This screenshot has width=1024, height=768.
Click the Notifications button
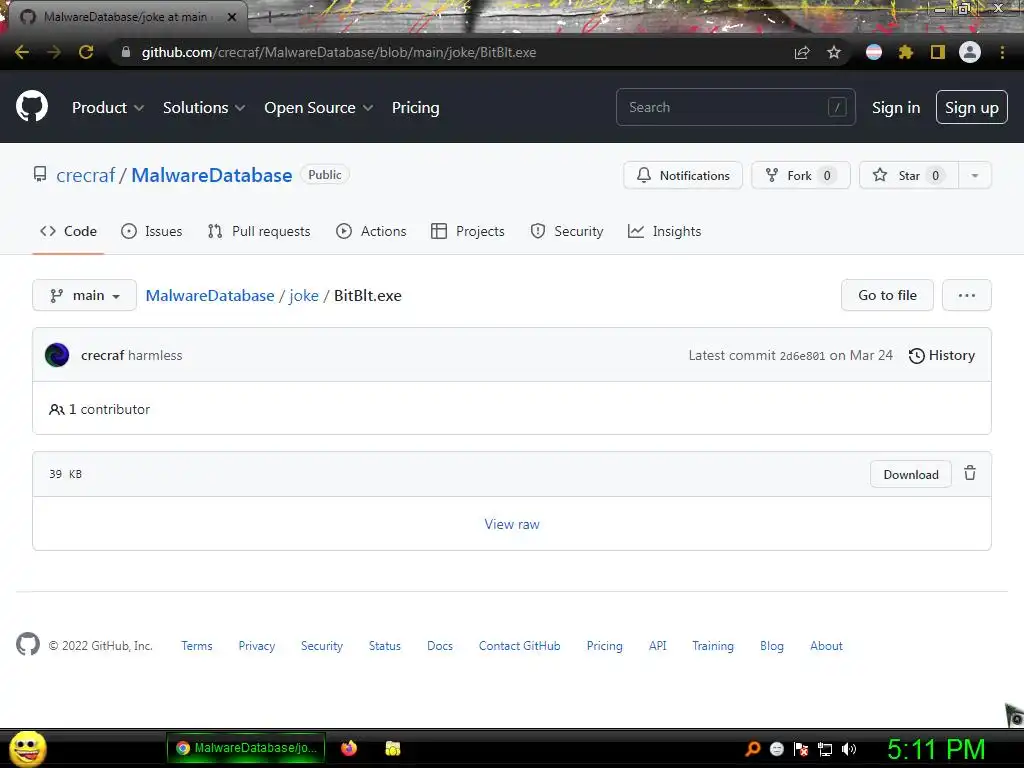pos(683,175)
